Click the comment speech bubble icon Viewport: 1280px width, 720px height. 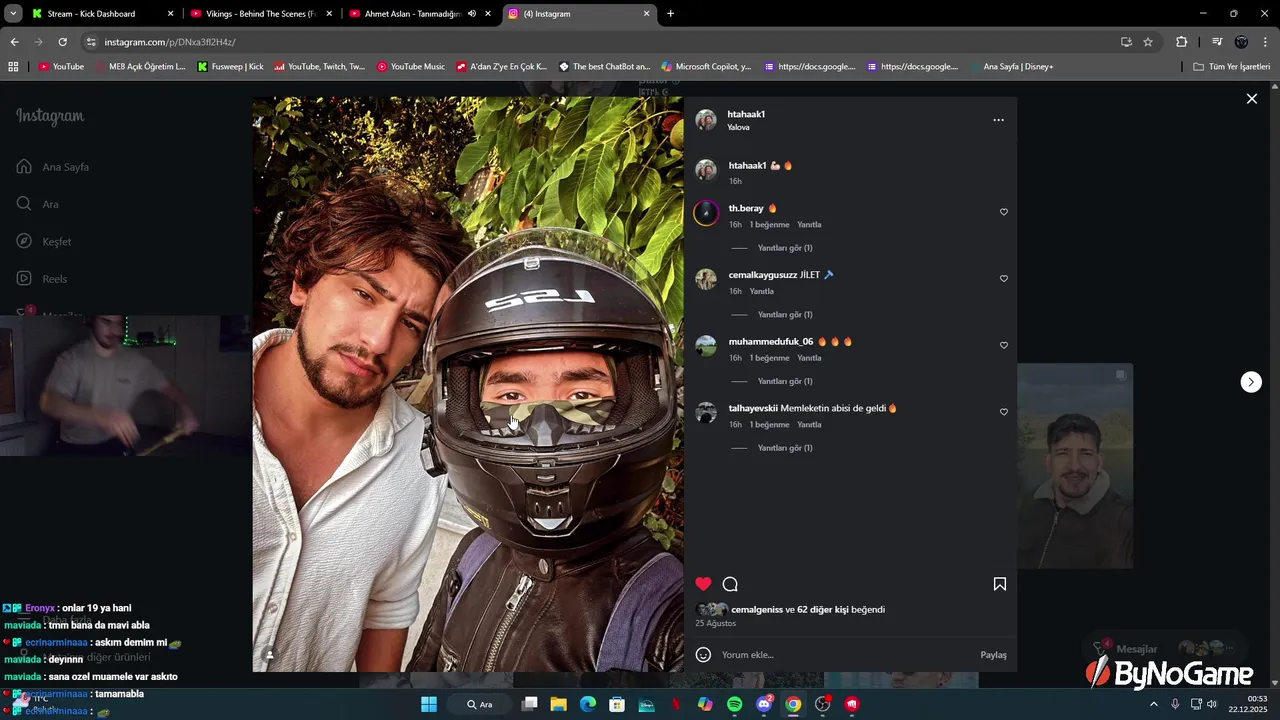coord(730,584)
